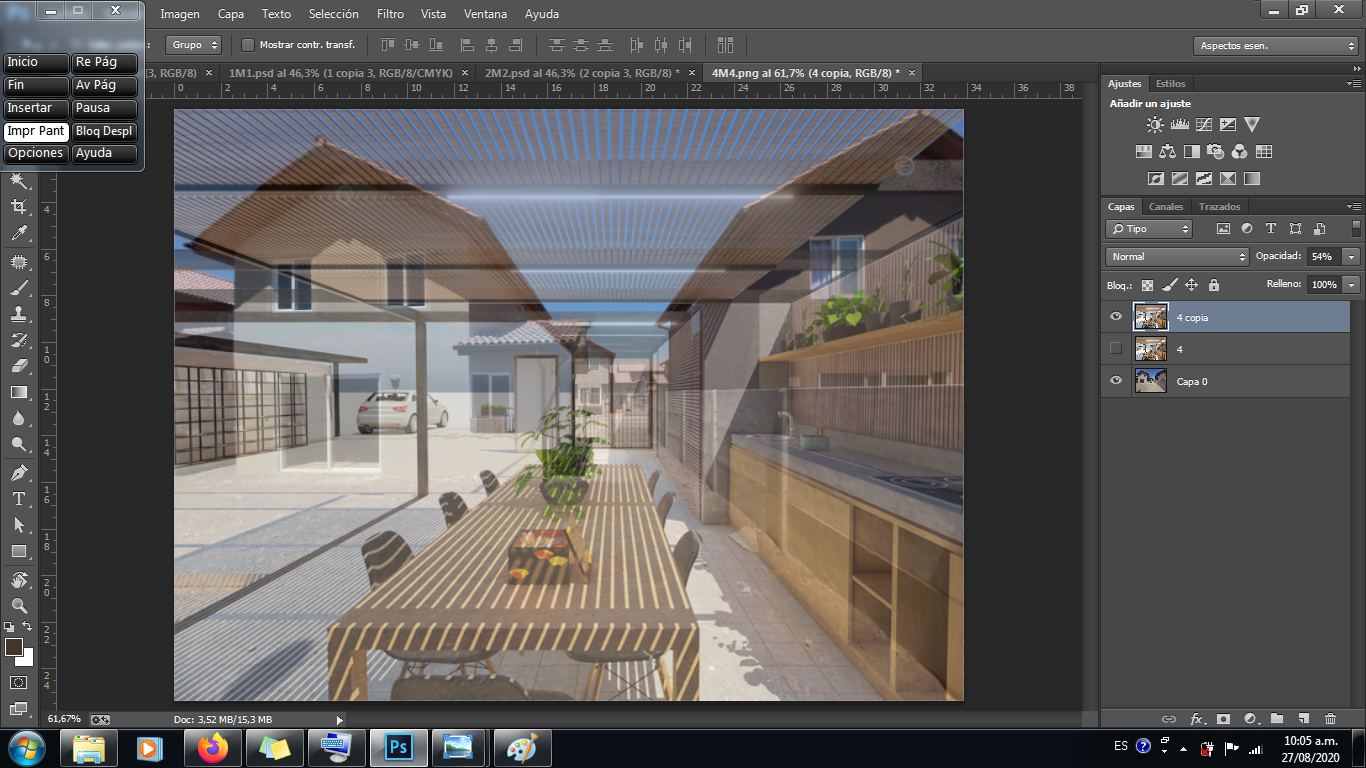Open the Capas panel options menu

pyautogui.click(x=1355, y=207)
